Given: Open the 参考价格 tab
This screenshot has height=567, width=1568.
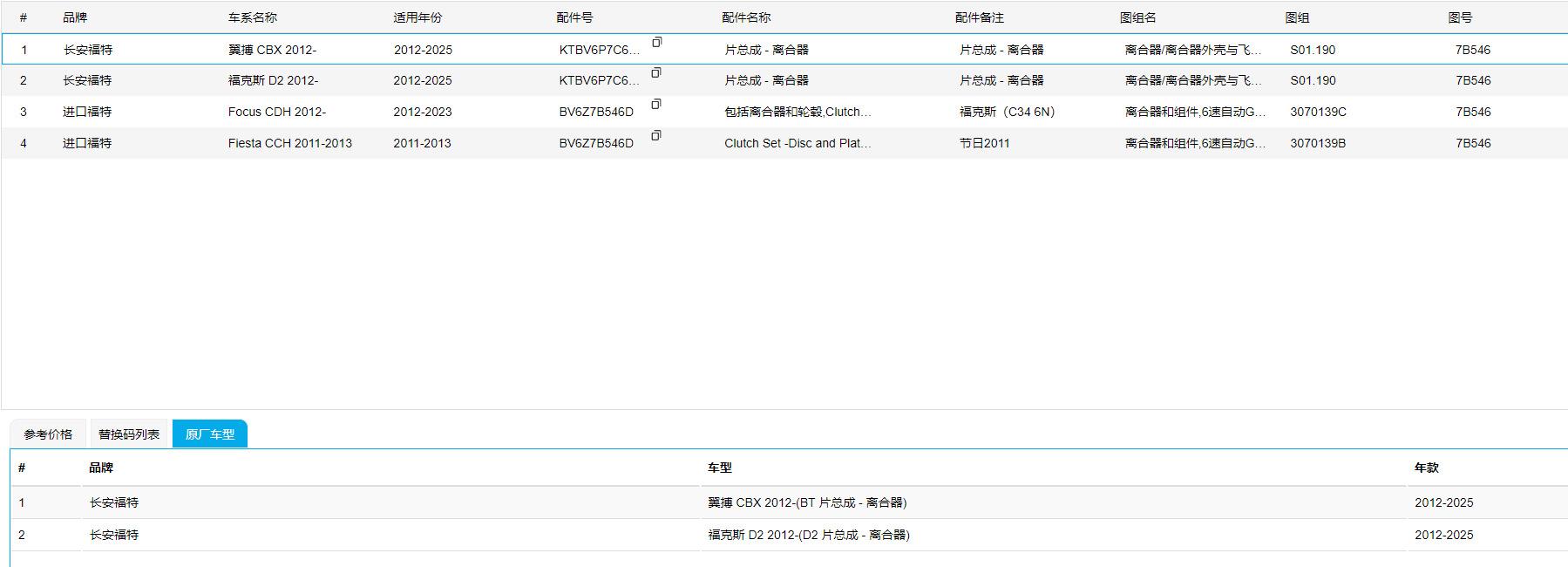Looking at the screenshot, I should (x=48, y=434).
